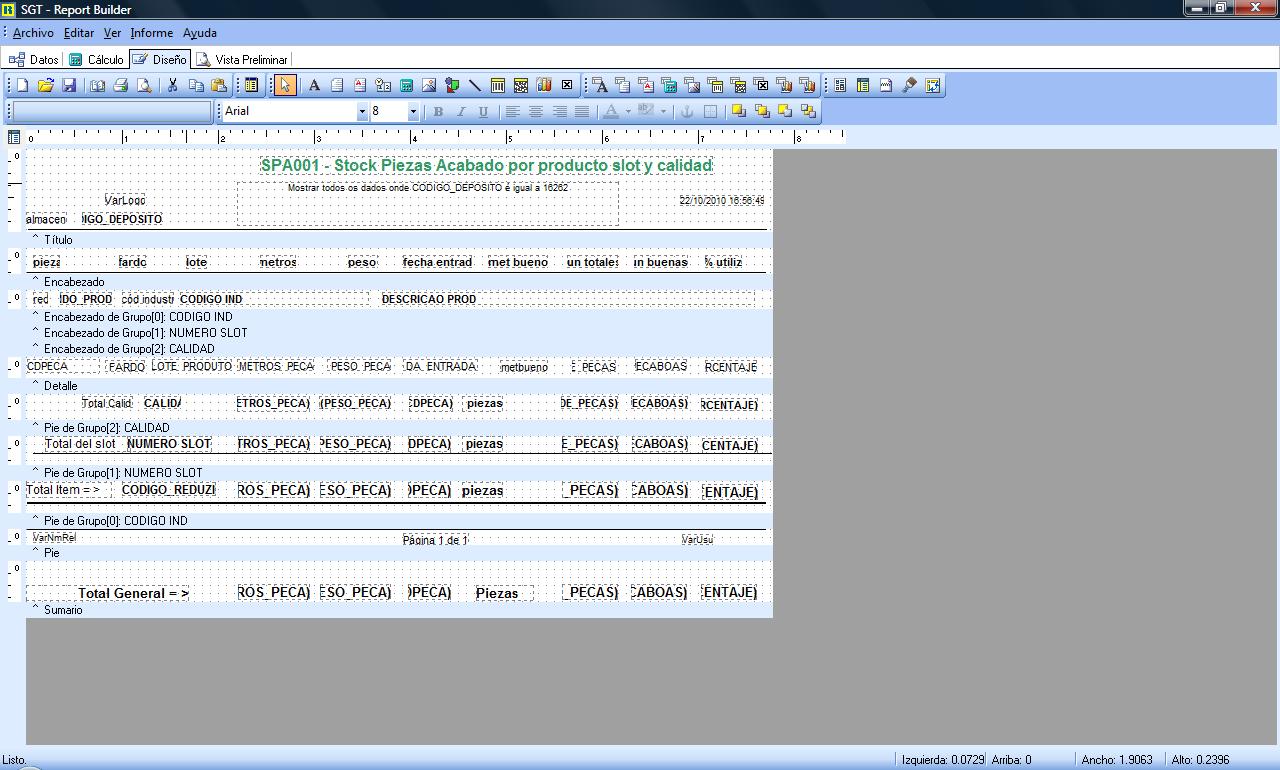Select the Chart component tool
Screen dimensions: 1280x770
(x=544, y=86)
